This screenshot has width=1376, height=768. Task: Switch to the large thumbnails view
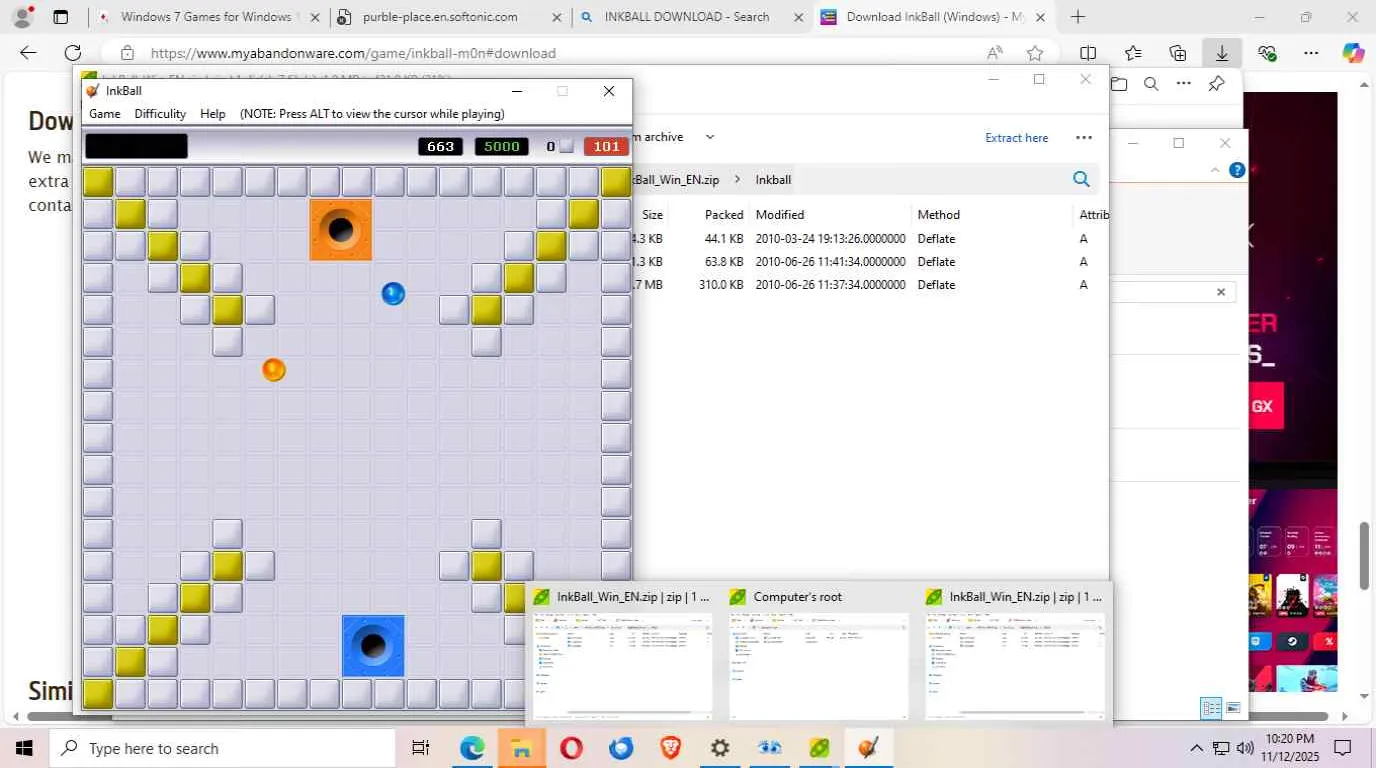(1233, 709)
